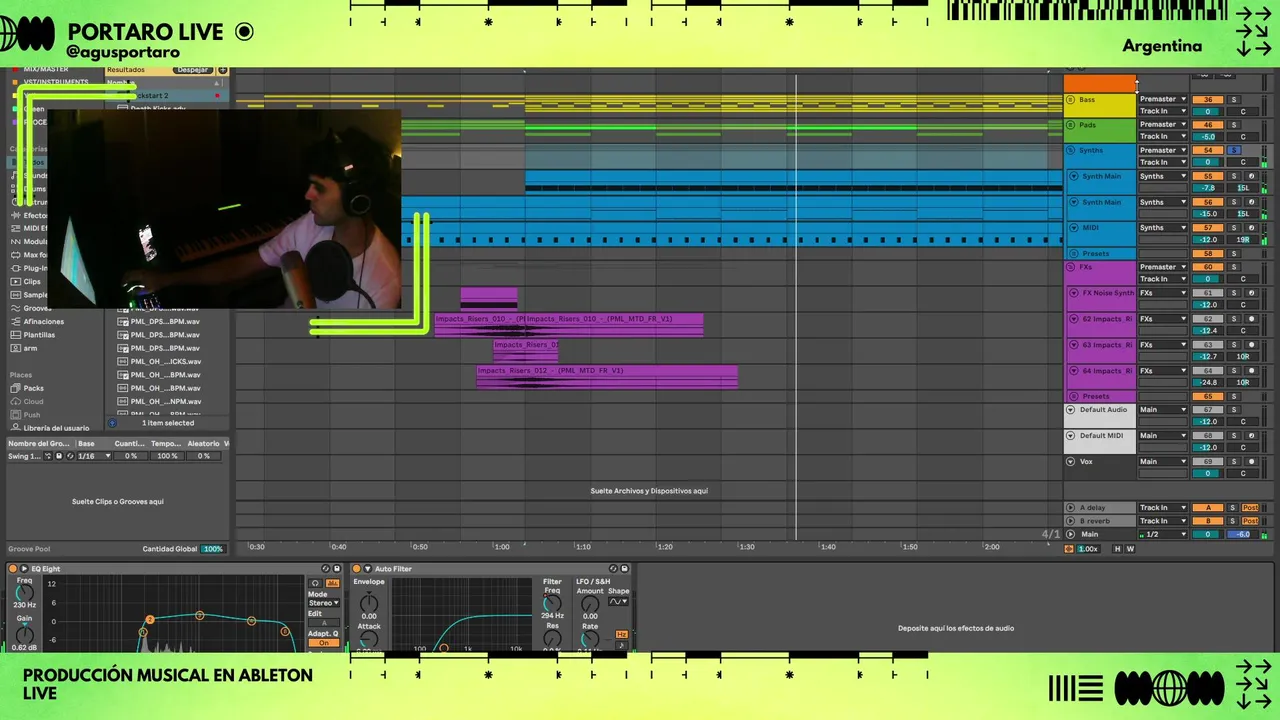The image size is (1280, 720).
Task: Click the Hz button in Auto Filter LFO
Action: coord(621,634)
